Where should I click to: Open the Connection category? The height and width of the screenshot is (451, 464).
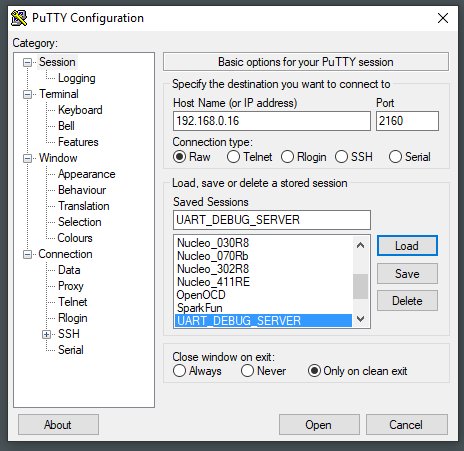(x=65, y=254)
